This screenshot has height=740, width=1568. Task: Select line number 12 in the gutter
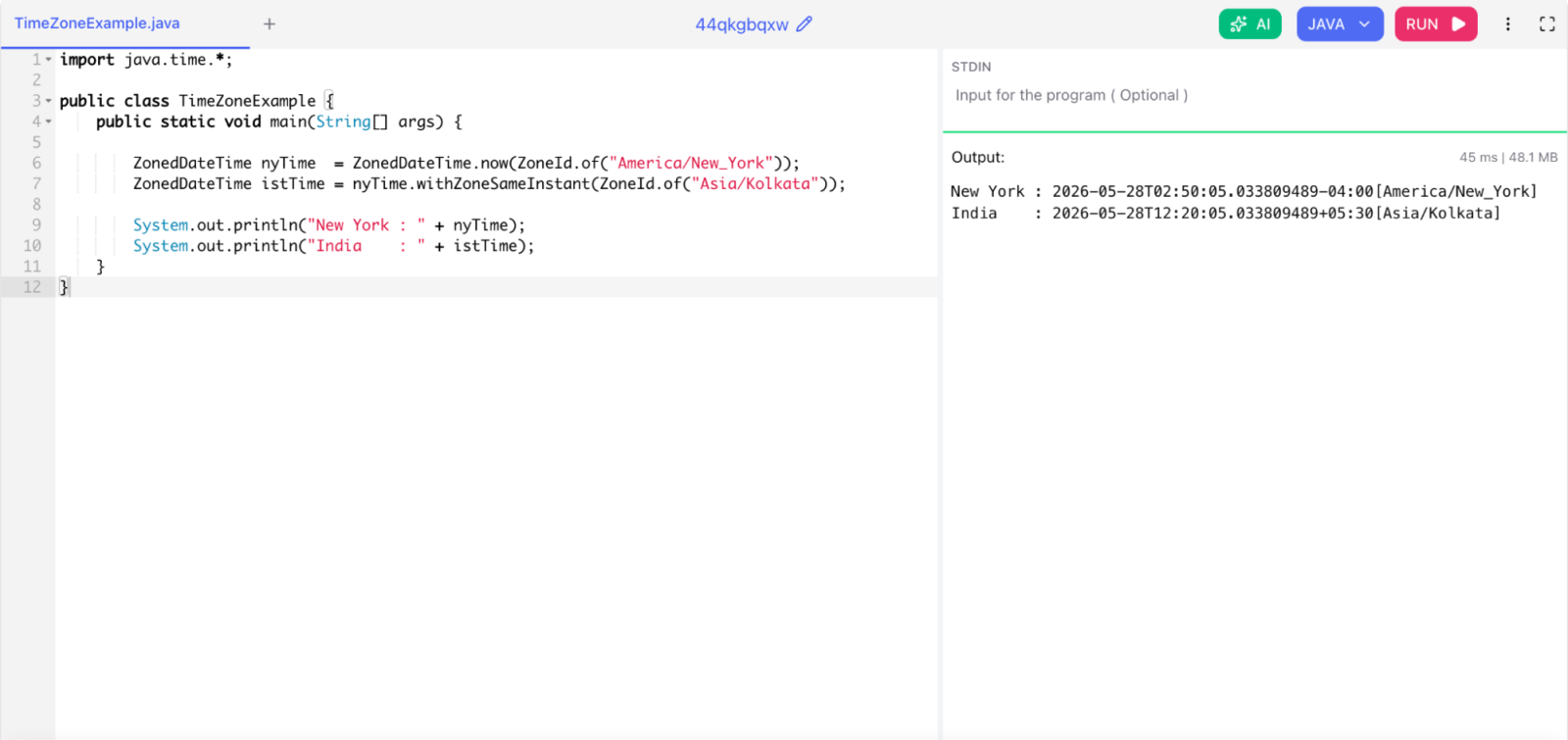tap(32, 287)
